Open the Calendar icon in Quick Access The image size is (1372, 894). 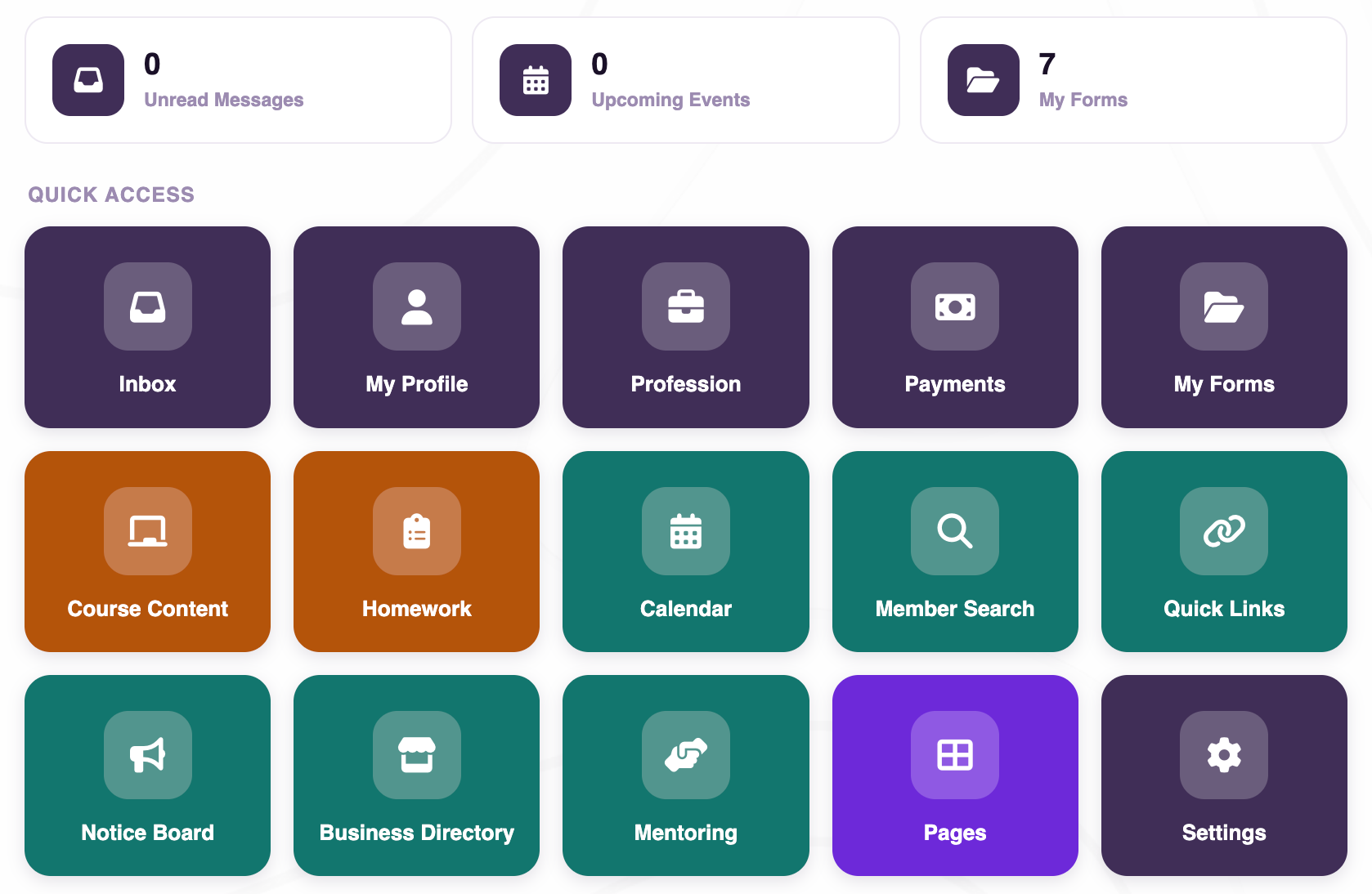tap(686, 531)
